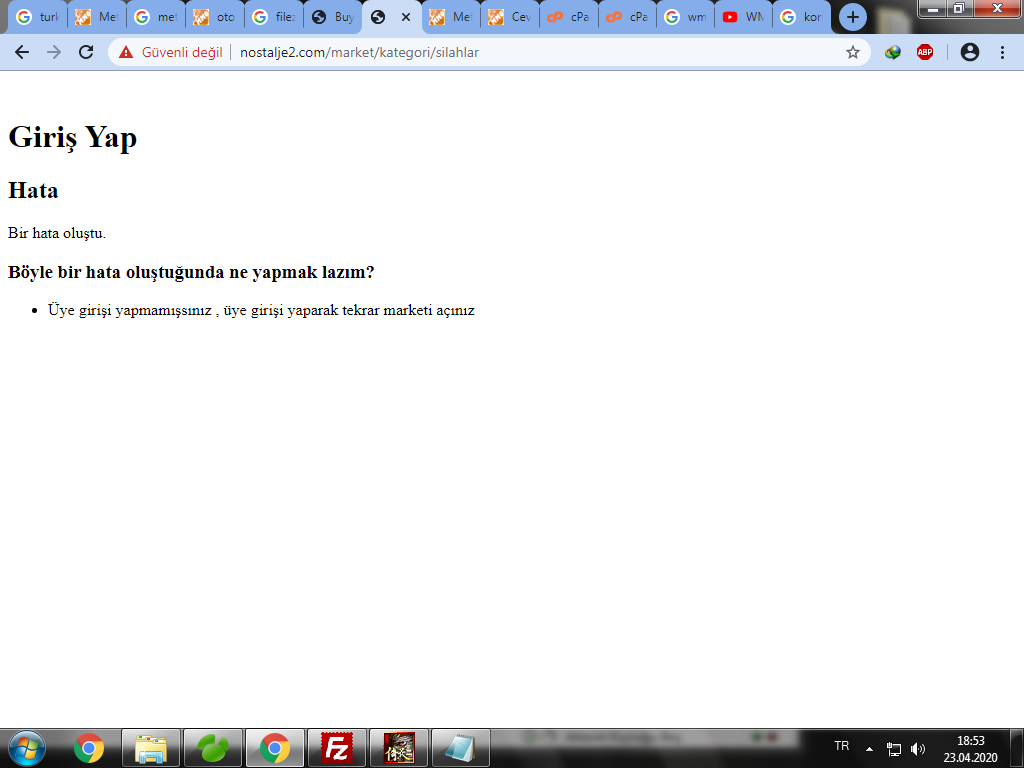Switch to the 'kon' Google tab
The width and height of the screenshot is (1024, 768).
(x=802, y=17)
